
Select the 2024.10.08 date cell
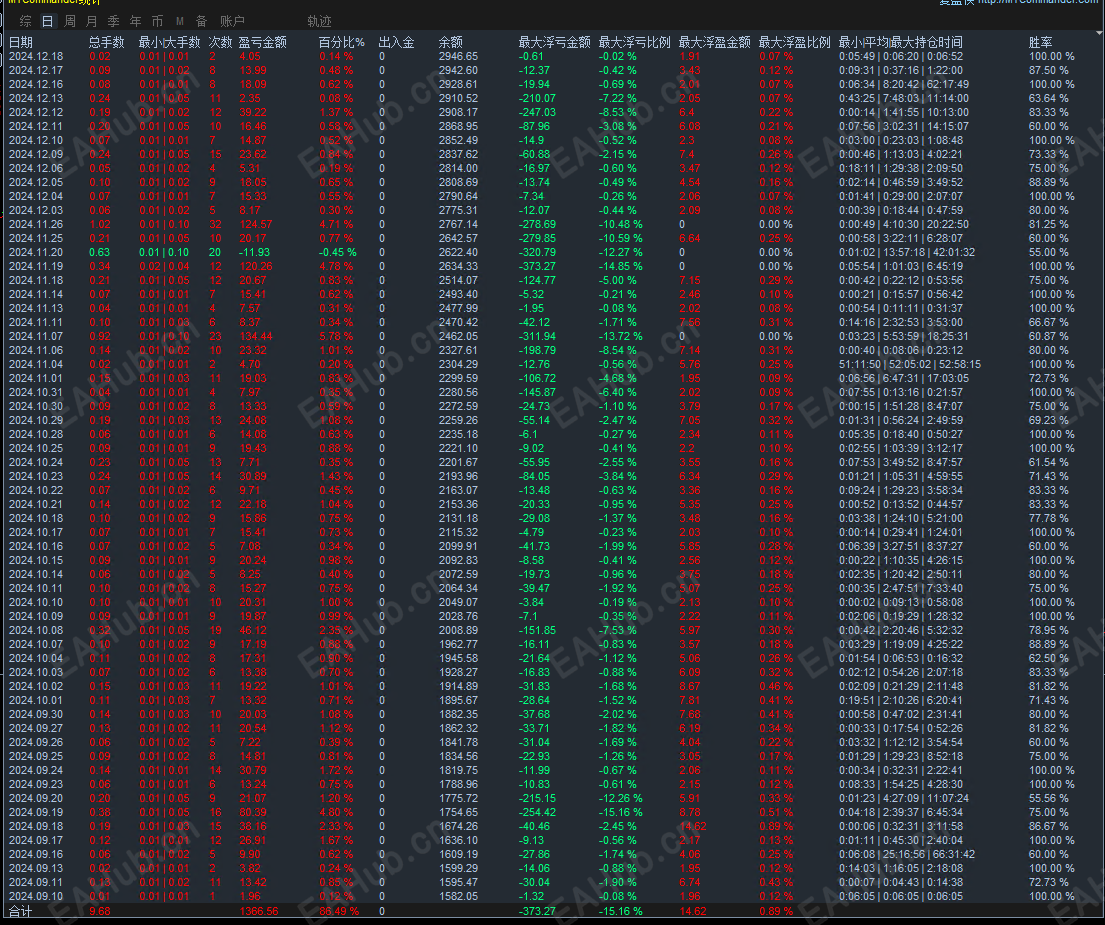[36, 630]
